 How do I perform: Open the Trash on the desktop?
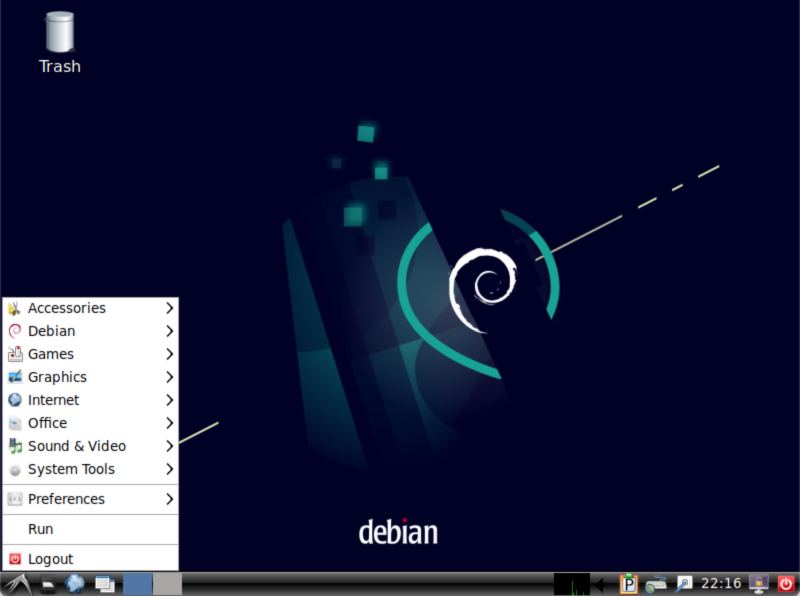59,35
